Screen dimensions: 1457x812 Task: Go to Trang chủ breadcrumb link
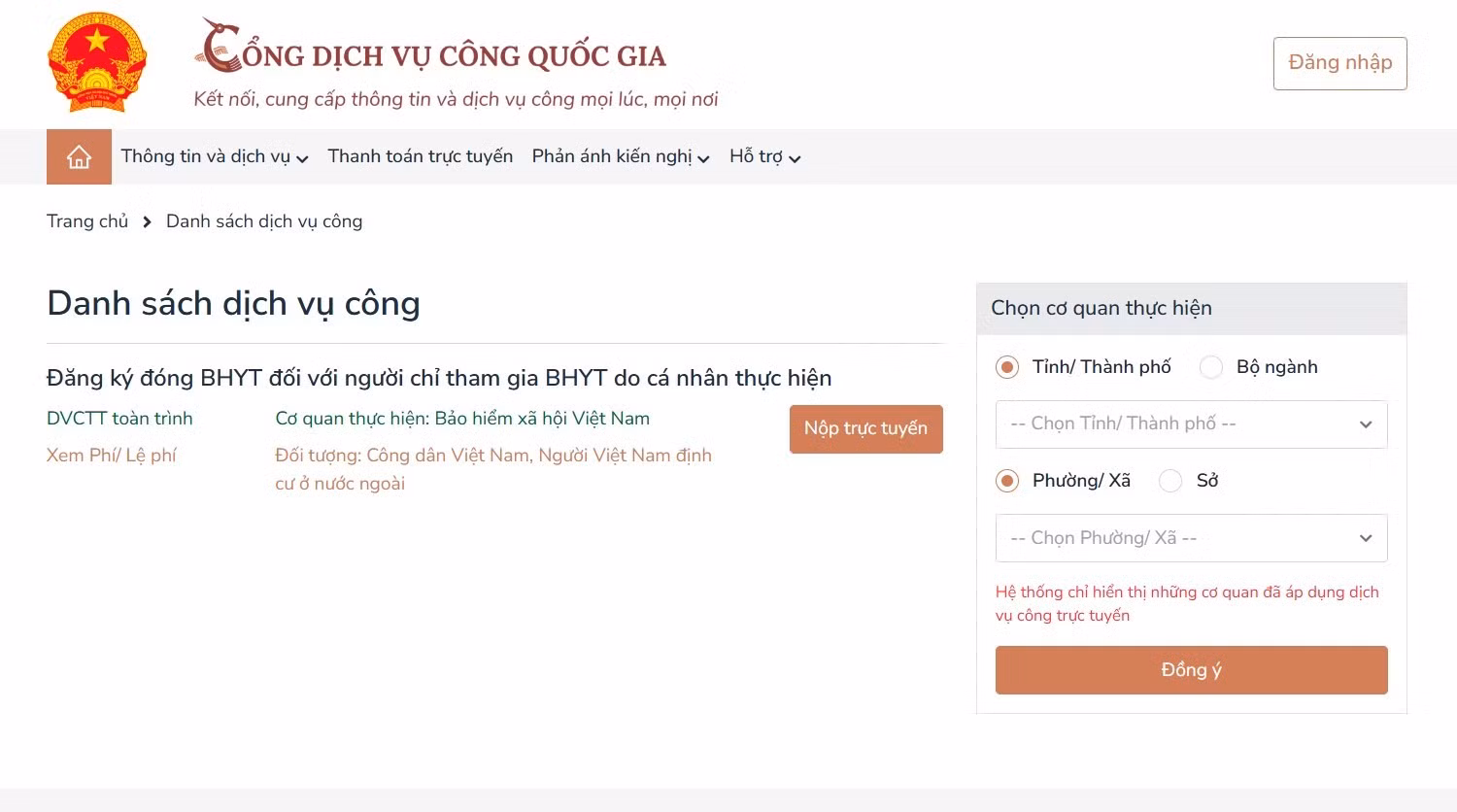(87, 221)
